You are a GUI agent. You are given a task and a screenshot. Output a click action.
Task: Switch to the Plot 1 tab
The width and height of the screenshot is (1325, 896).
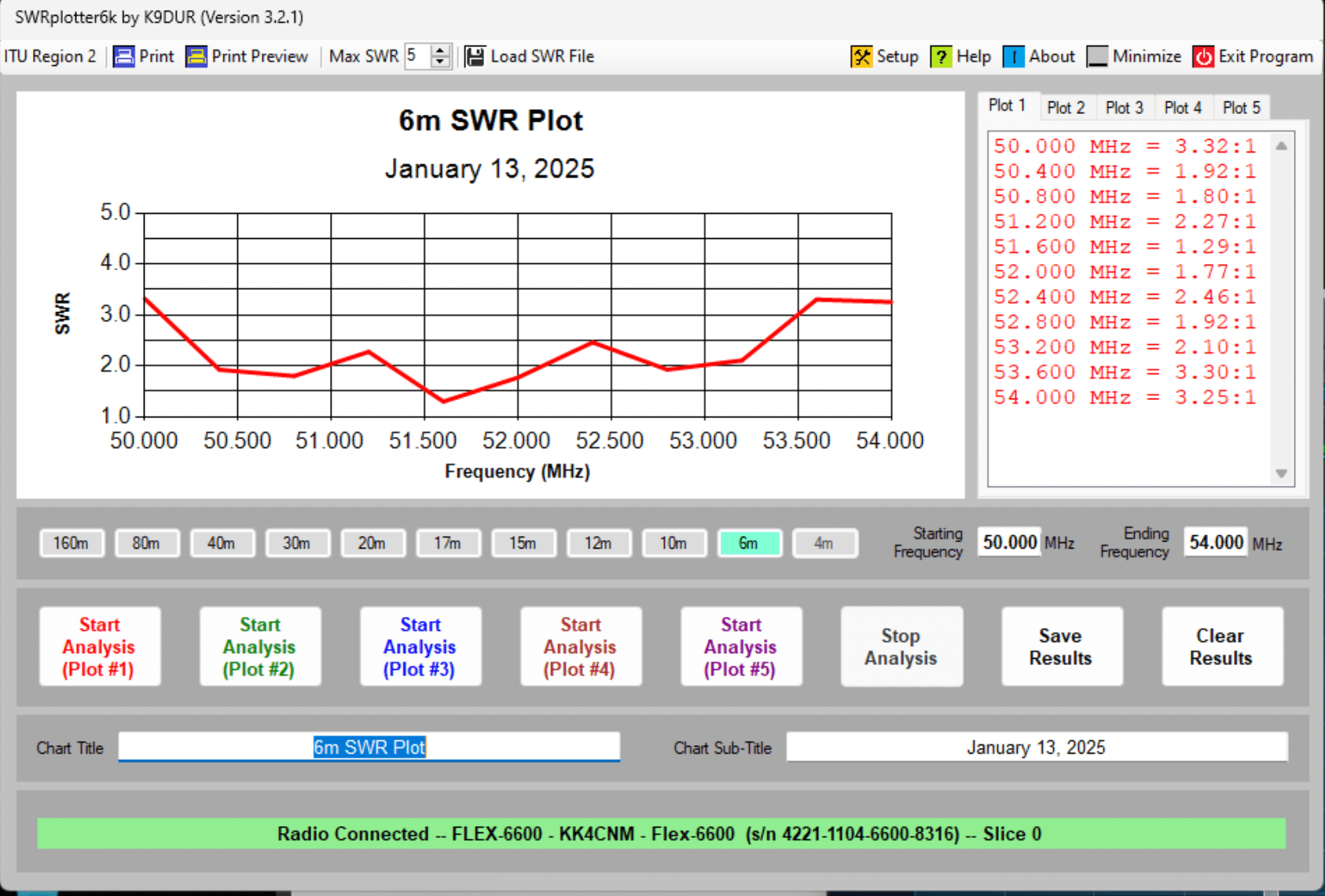1008,105
